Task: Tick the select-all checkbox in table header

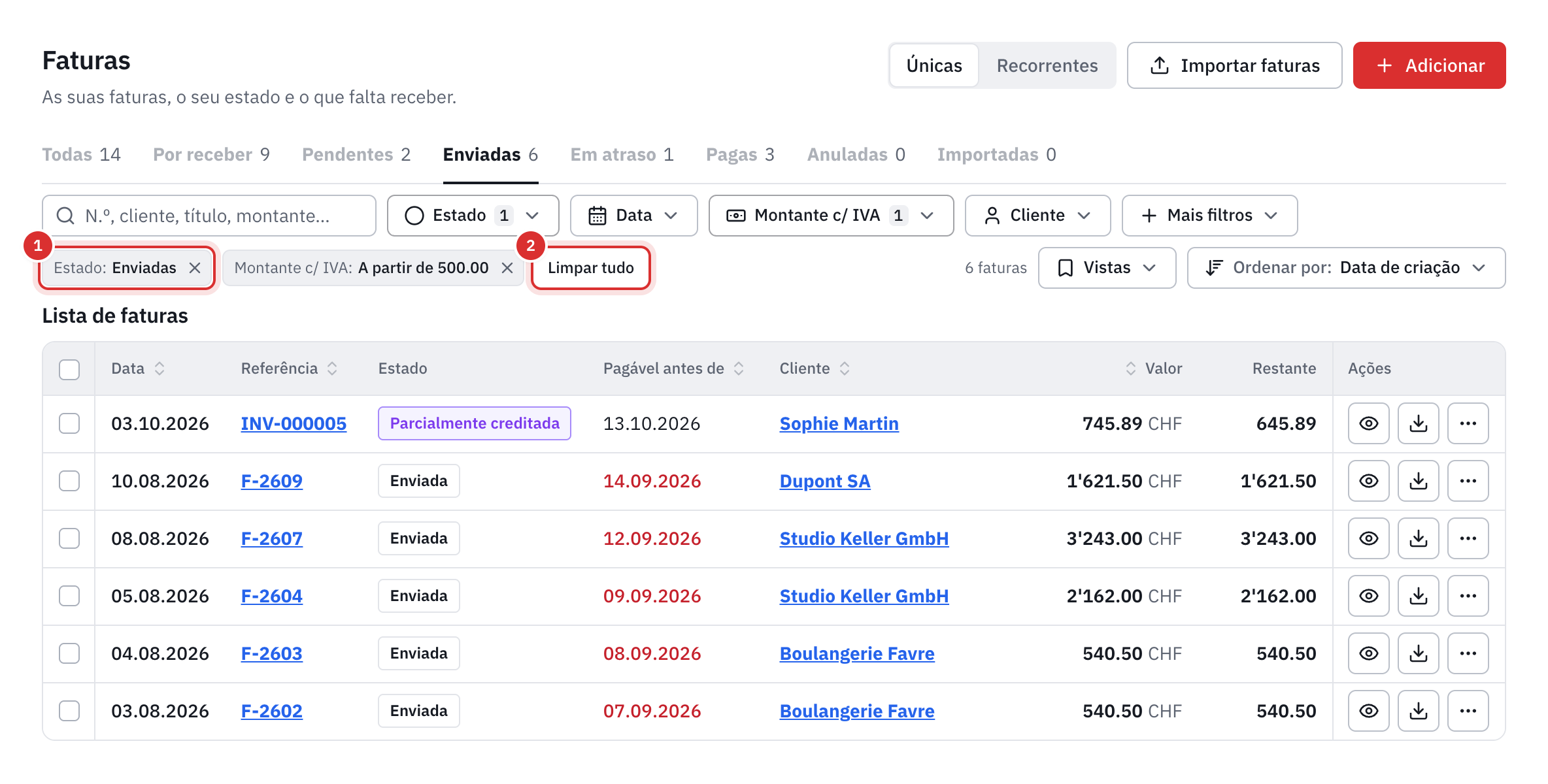Action: 69,369
